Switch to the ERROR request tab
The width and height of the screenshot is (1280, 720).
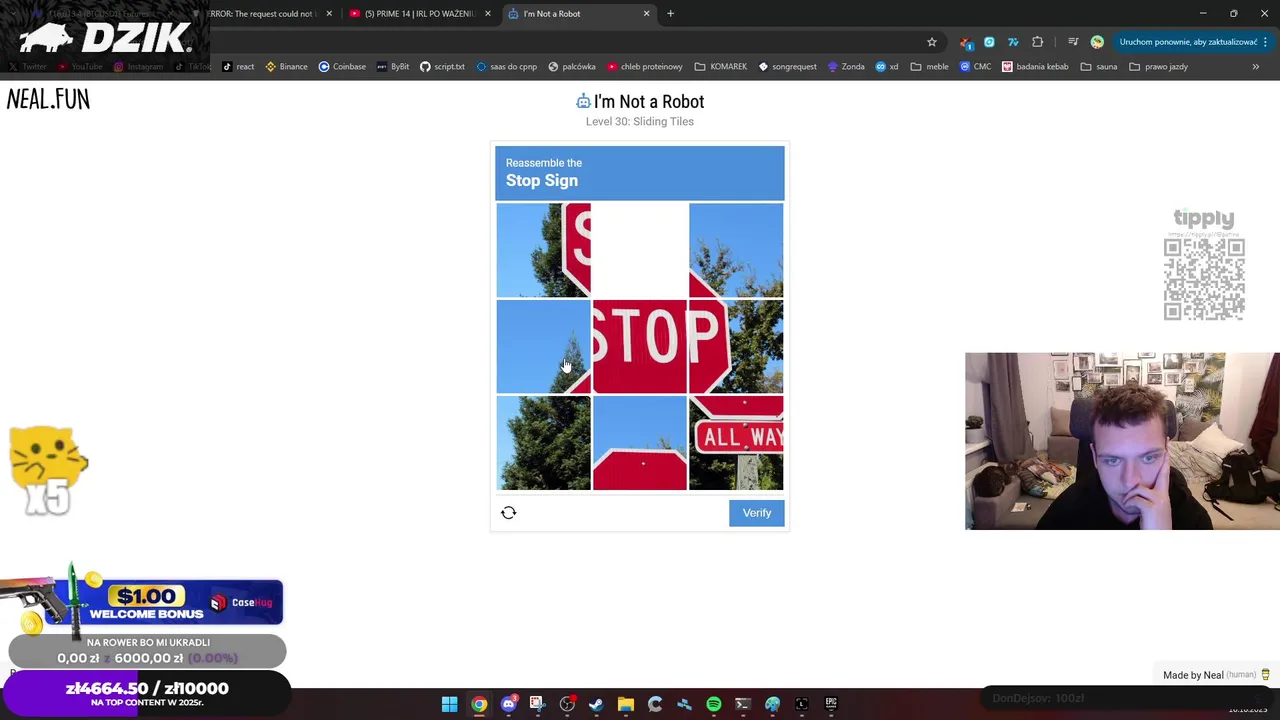point(260,14)
